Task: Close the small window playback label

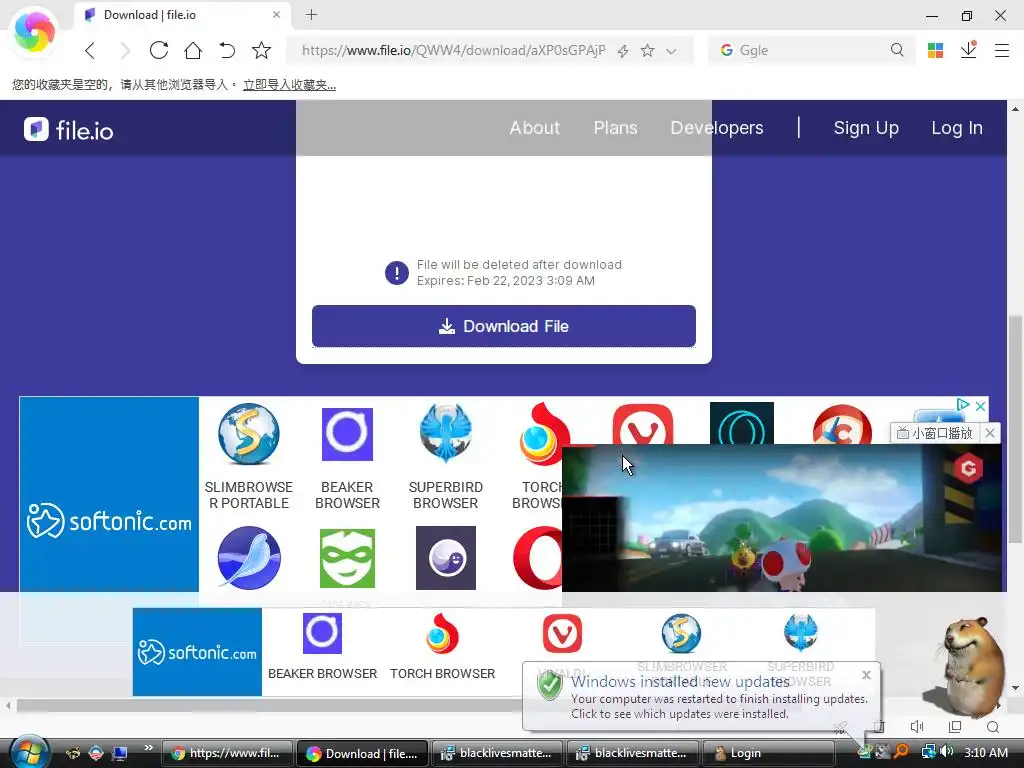Action: (x=990, y=432)
